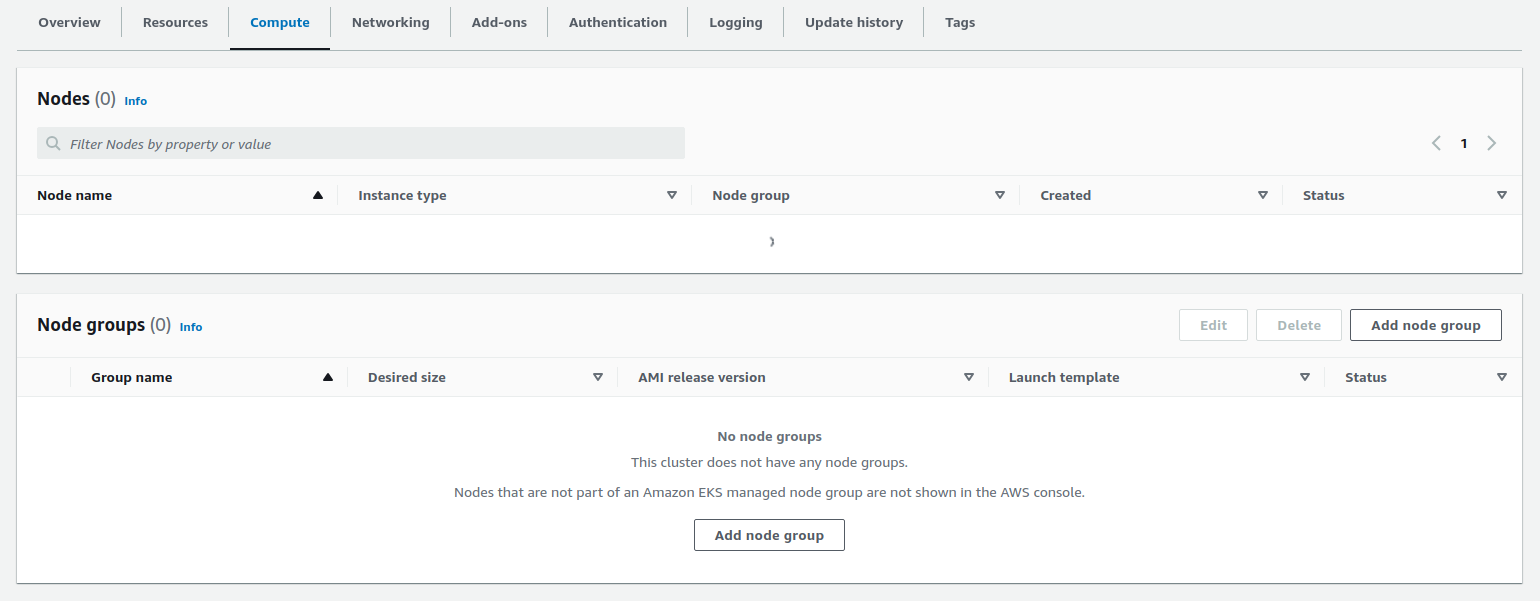This screenshot has height=601, width=1540.
Task: Sort nodes by Node name column arrow
Action: coord(318,194)
